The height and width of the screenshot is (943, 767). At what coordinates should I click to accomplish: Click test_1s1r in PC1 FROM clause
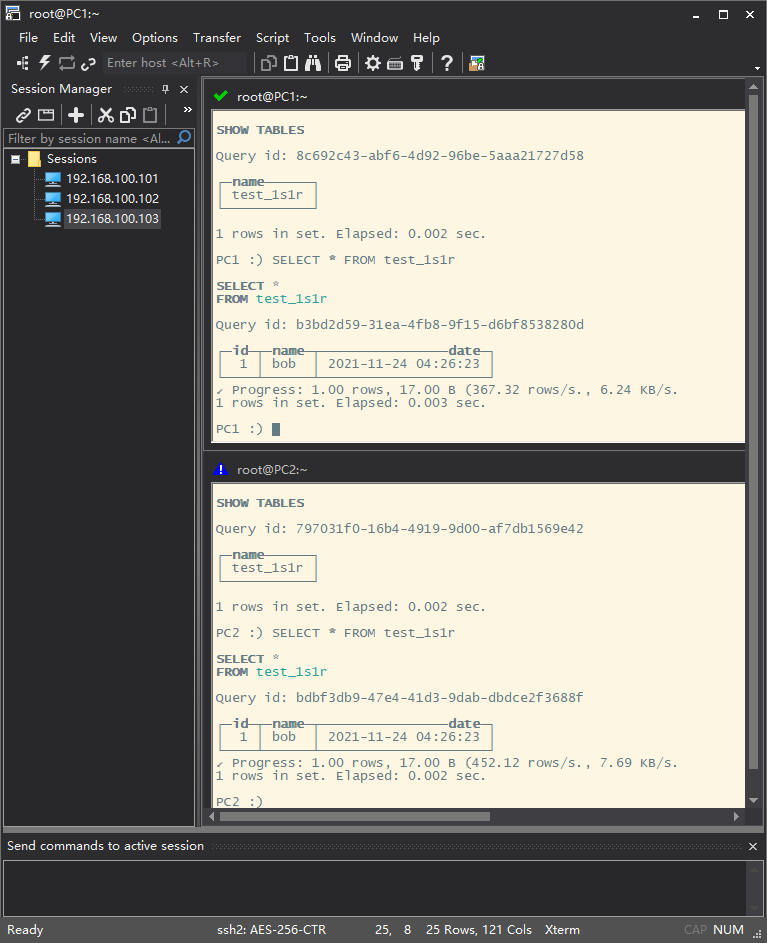(x=291, y=299)
